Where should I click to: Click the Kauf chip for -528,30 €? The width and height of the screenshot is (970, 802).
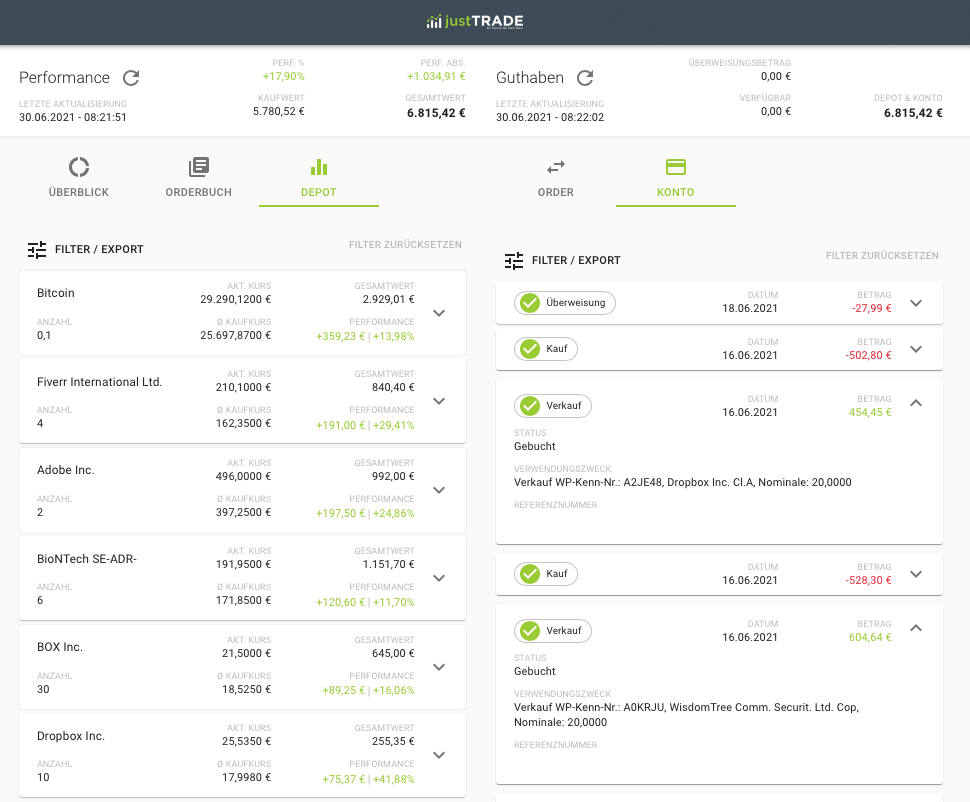(x=546, y=574)
